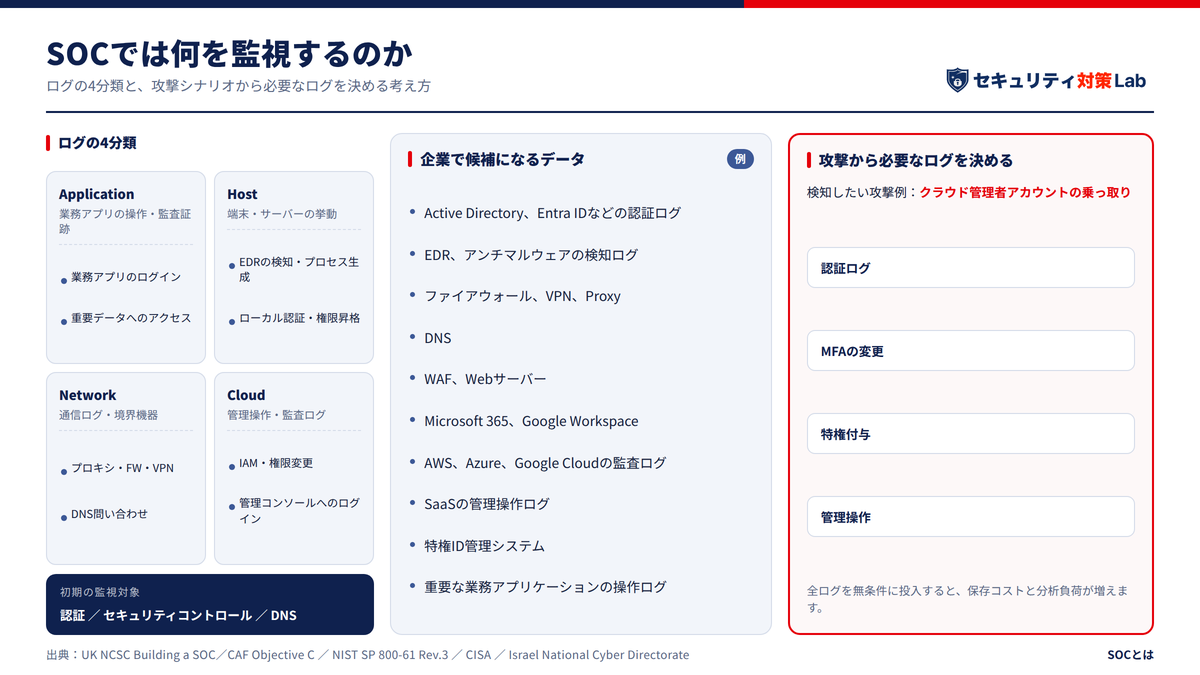The width and height of the screenshot is (1200, 675).
Task: Click the 出典：UK NCSC Building a SOC footer
Action: click(x=368, y=655)
